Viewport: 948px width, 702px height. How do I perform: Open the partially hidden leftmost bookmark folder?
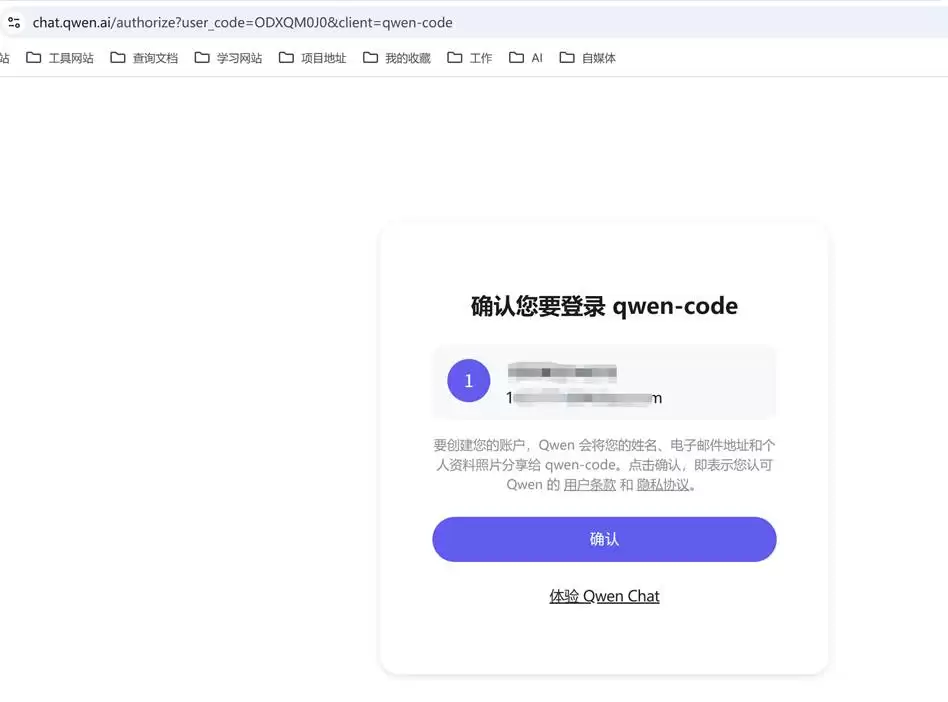4,58
